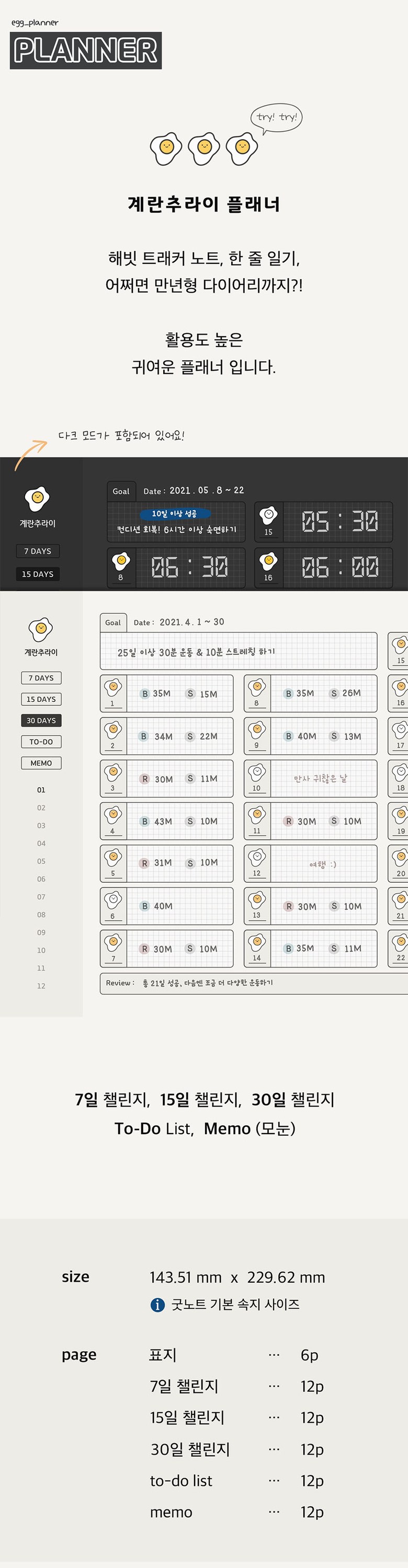Screen dimensions: 408x1568
Task: Click the 'try! try!' speech bubble
Action: 277,118
